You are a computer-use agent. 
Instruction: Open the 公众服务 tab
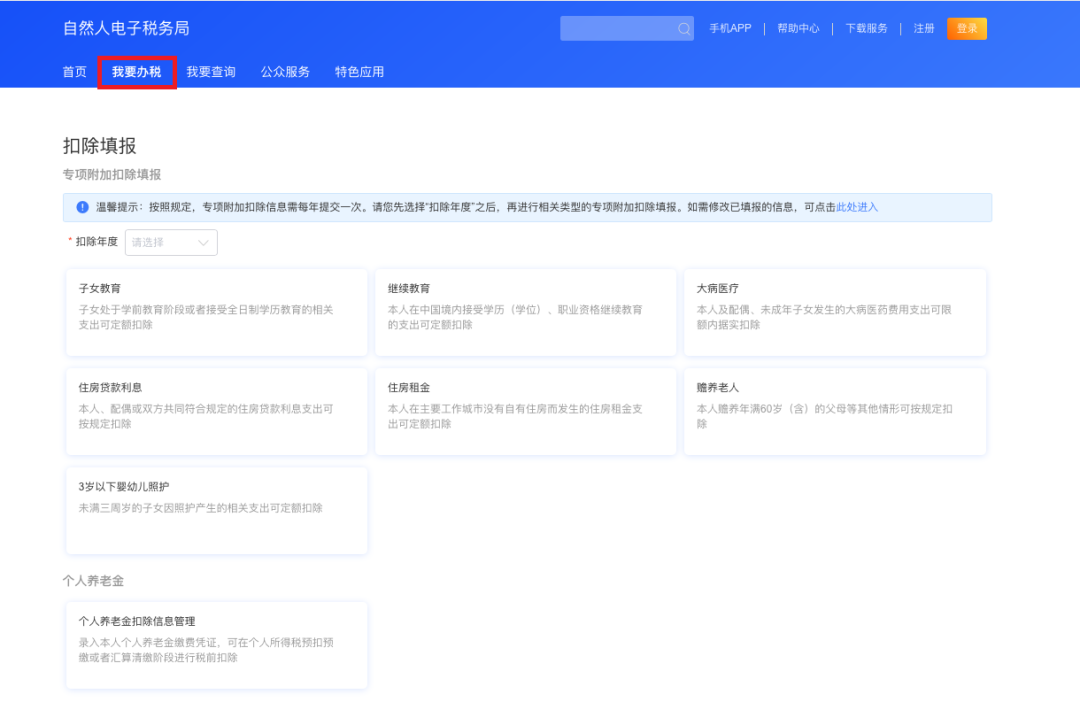pyautogui.click(x=285, y=72)
